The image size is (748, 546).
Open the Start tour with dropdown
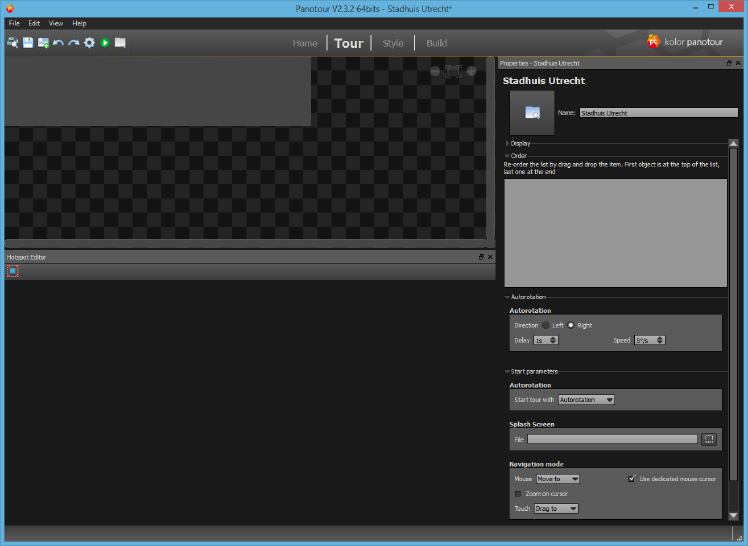coord(586,400)
